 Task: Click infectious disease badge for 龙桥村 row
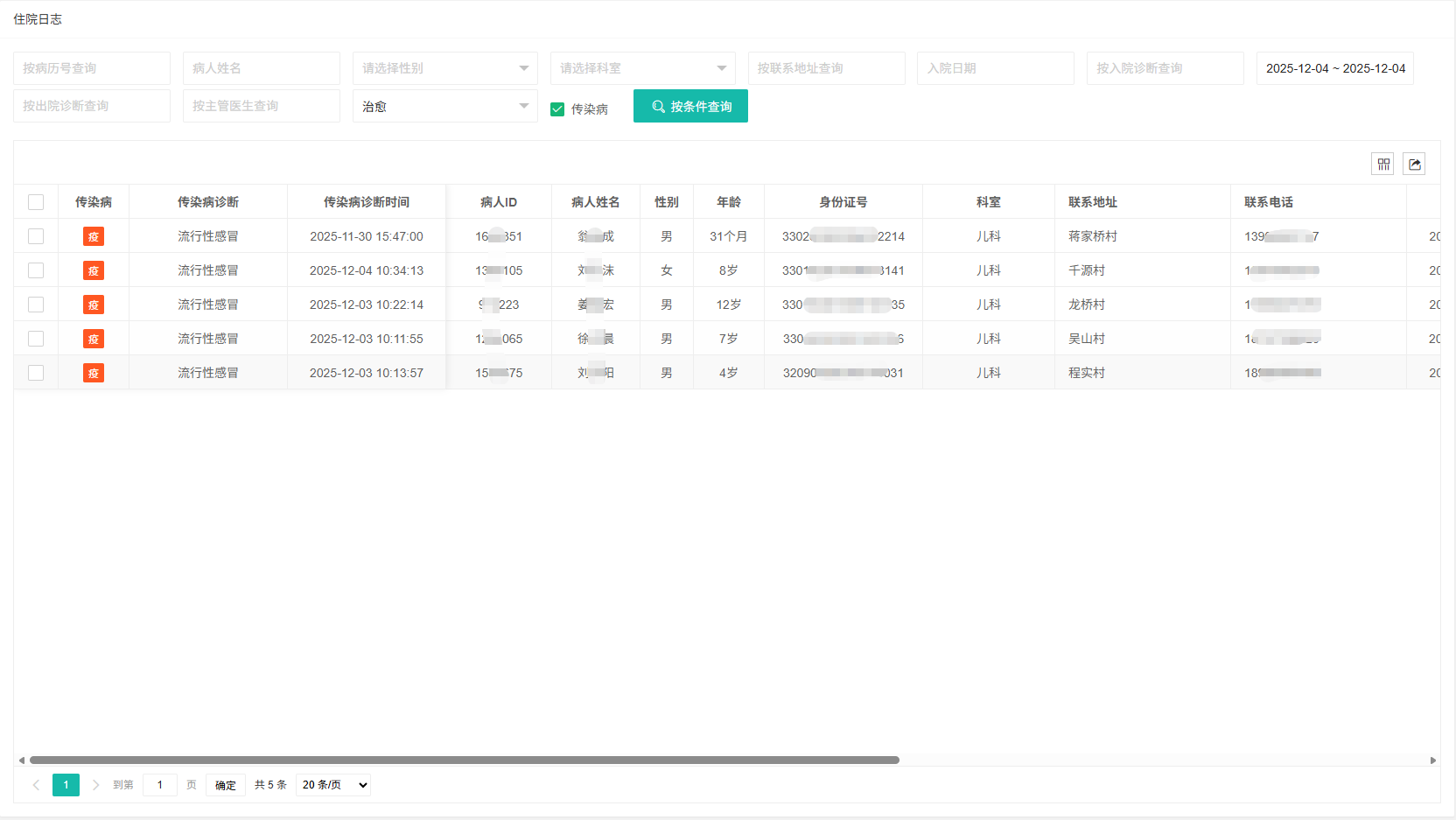click(x=94, y=305)
